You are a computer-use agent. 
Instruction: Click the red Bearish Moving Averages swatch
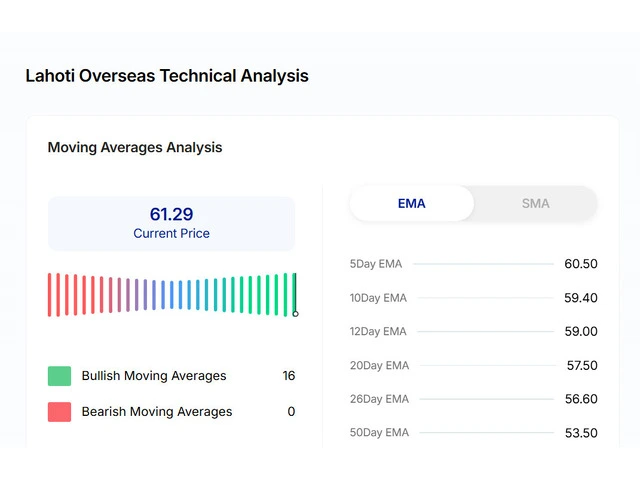tap(59, 411)
